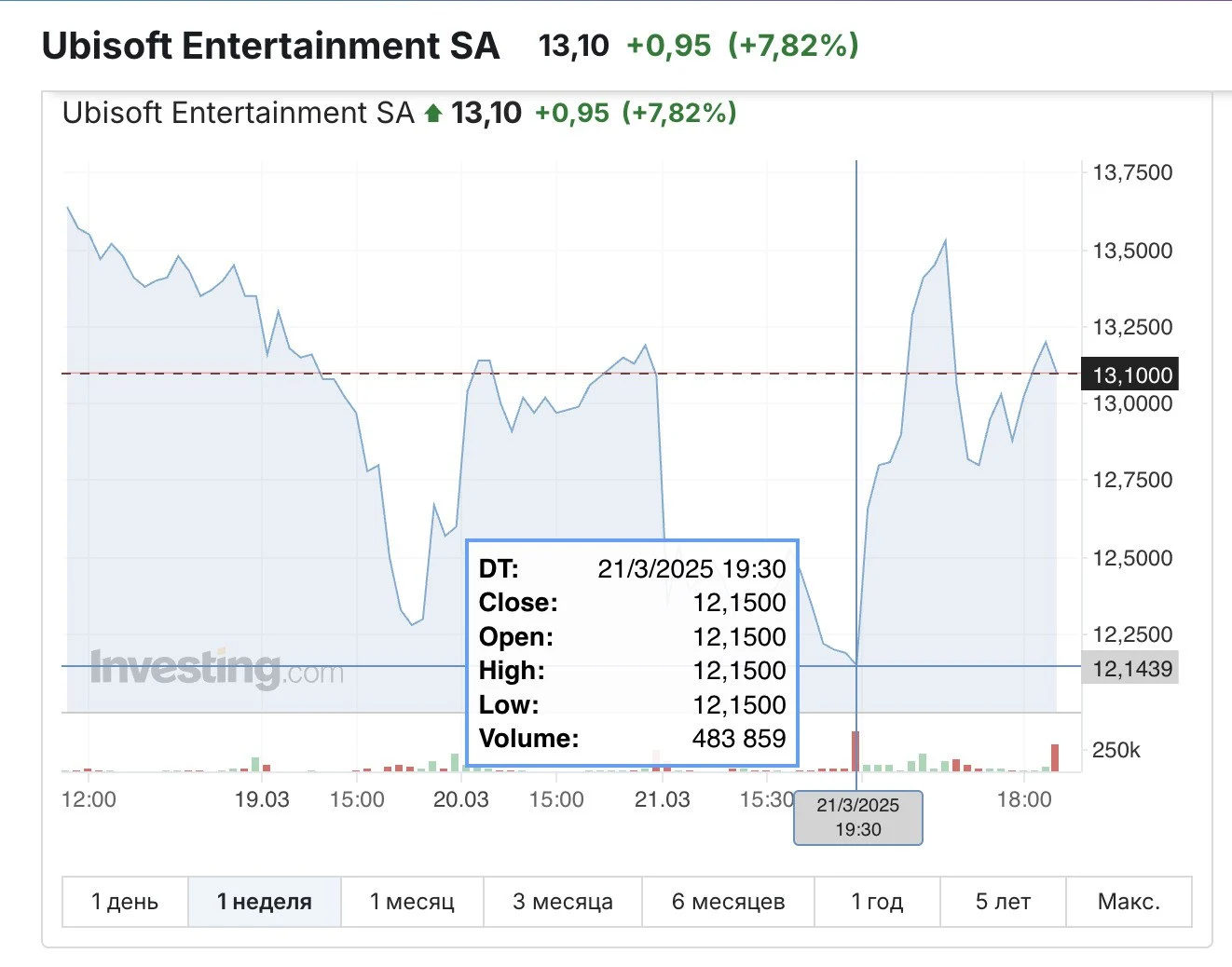Switch chart to '5 лет' range
This screenshot has height=967, width=1232.
pos(1003,902)
